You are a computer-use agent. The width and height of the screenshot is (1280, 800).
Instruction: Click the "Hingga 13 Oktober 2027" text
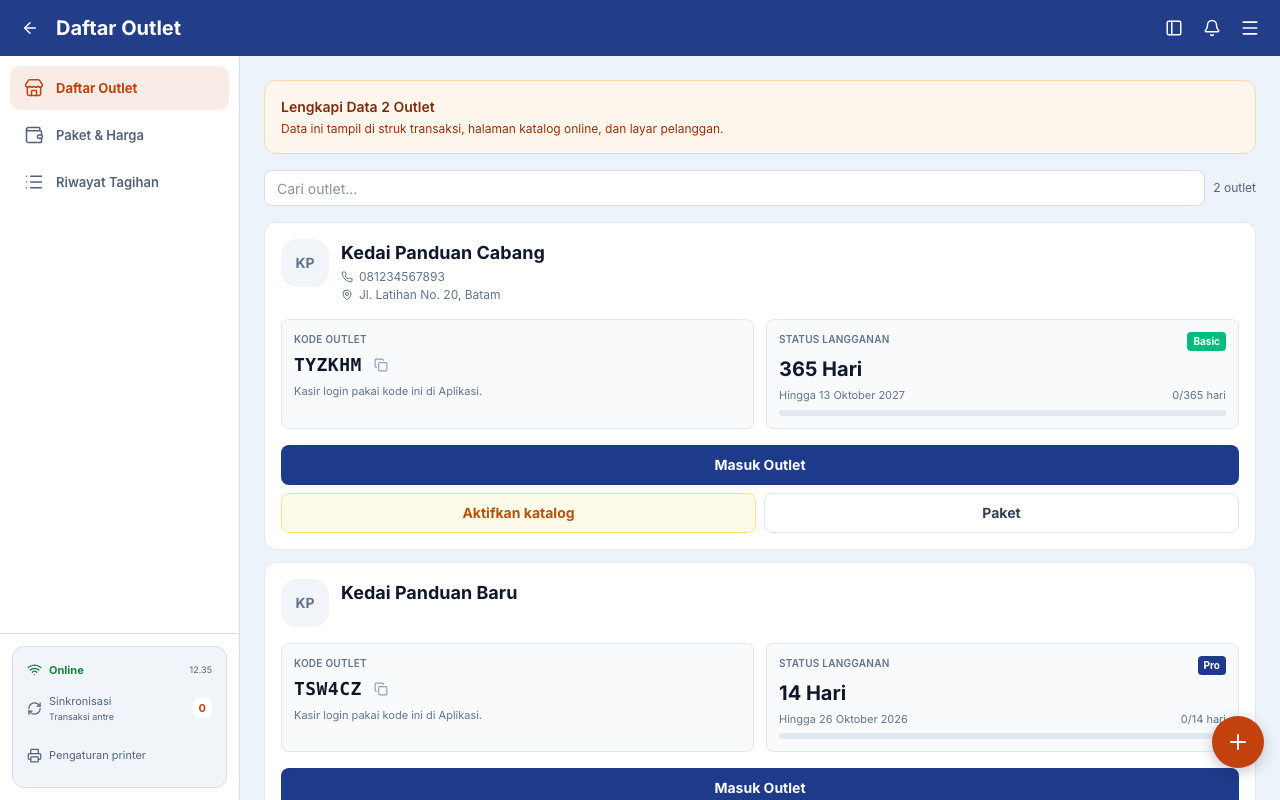click(842, 395)
